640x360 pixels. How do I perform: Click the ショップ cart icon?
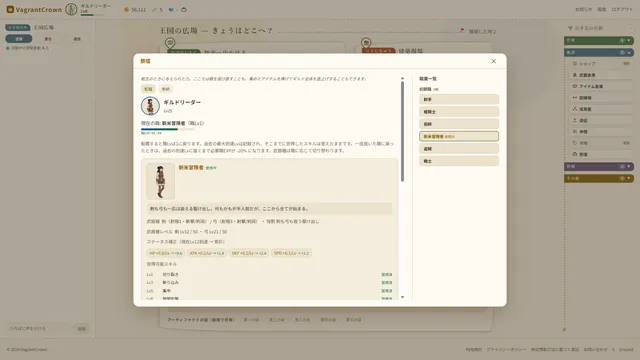pos(575,64)
